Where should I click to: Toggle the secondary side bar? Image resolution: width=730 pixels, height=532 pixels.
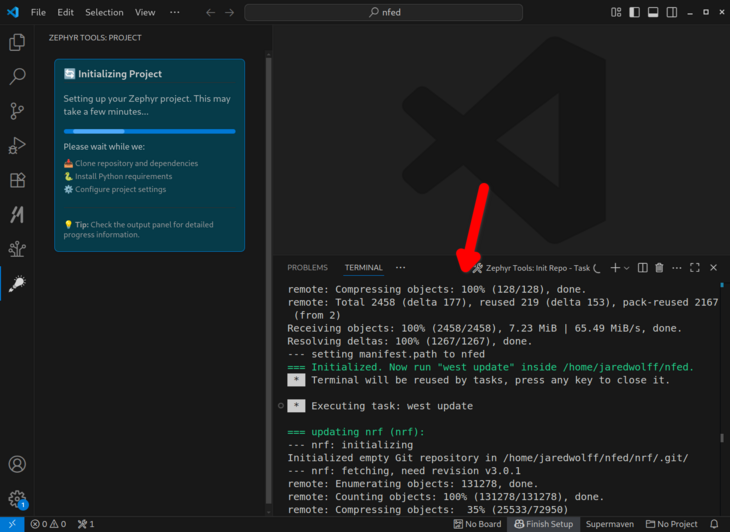671,12
